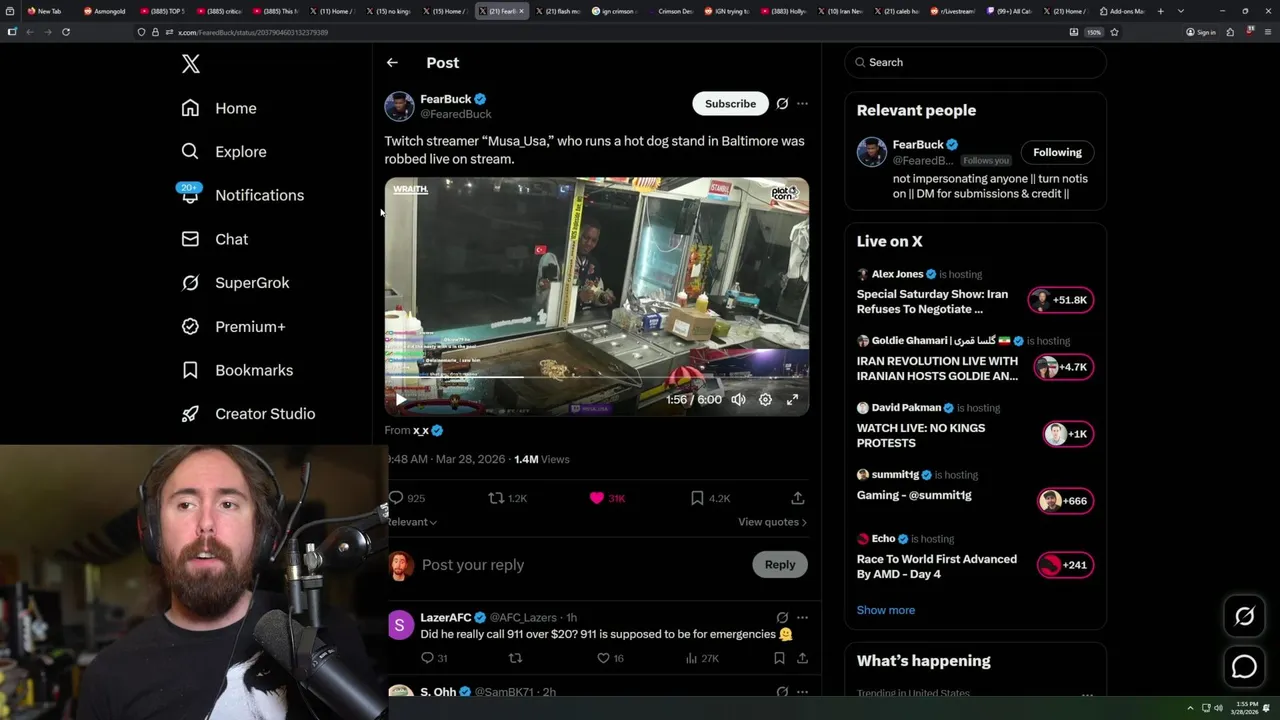Expand the Relevant replies sorting dropdown
Viewport: 1280px width, 720px height.
click(x=412, y=522)
